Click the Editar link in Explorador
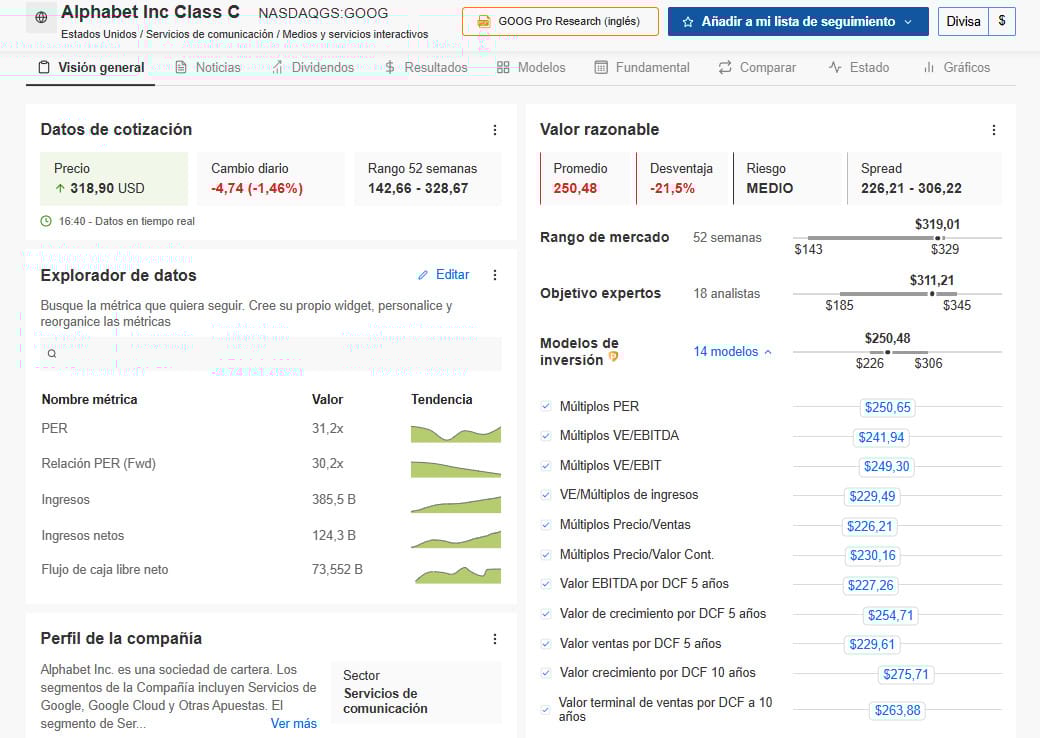This screenshot has width=1040, height=738. point(452,275)
